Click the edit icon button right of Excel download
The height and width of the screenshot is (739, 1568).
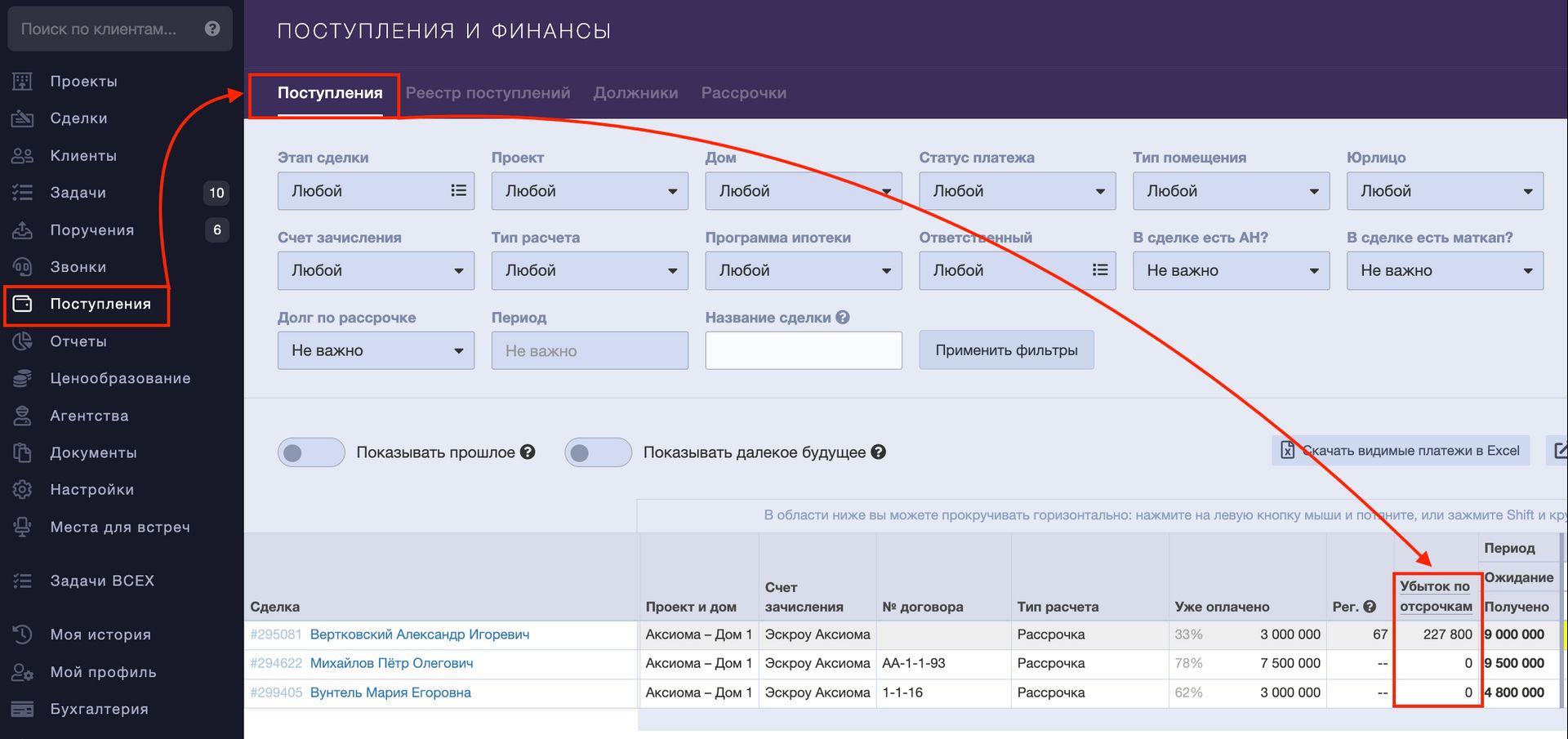pyautogui.click(x=1557, y=450)
